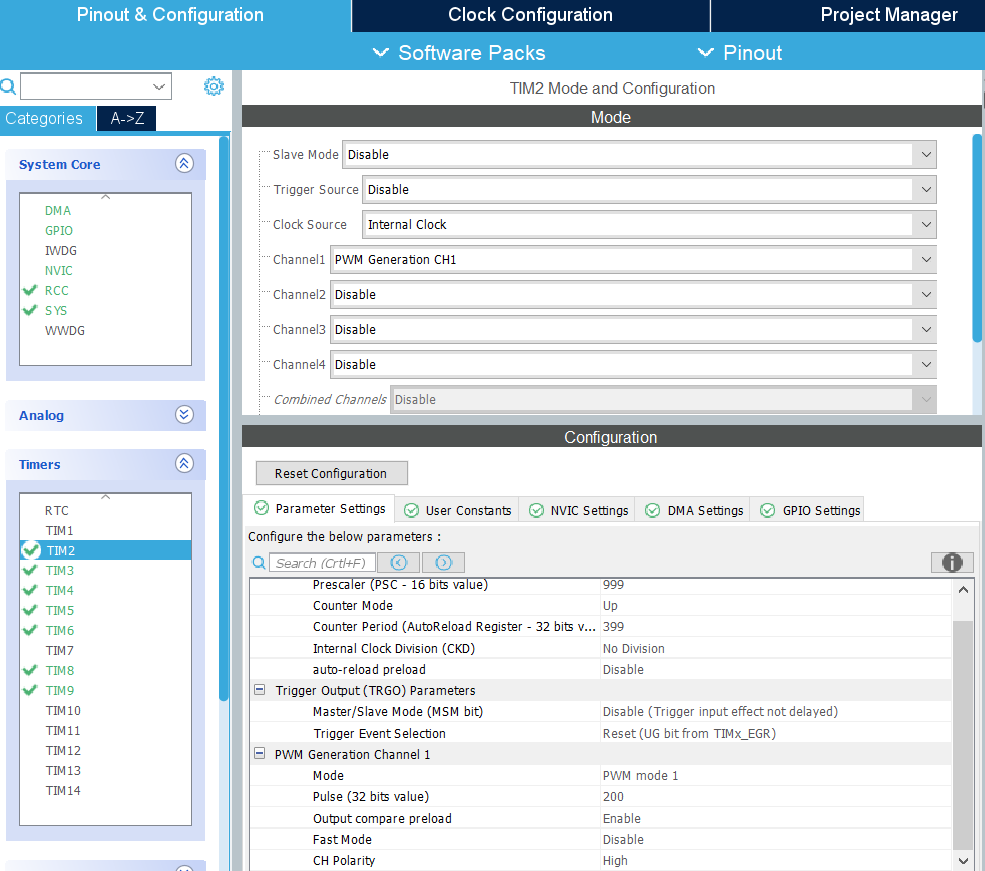Screen dimensions: 985x871
Task: Switch to A->Z sorting view
Action: 127,118
